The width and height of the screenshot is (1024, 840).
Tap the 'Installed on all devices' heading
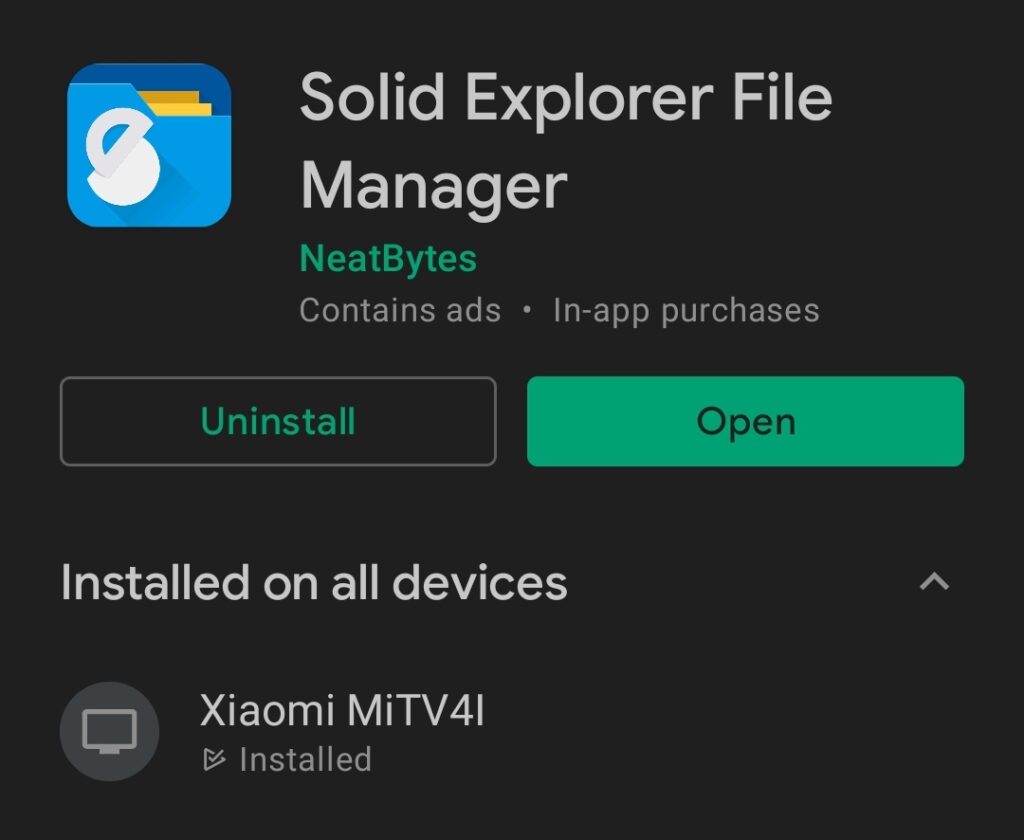click(313, 583)
